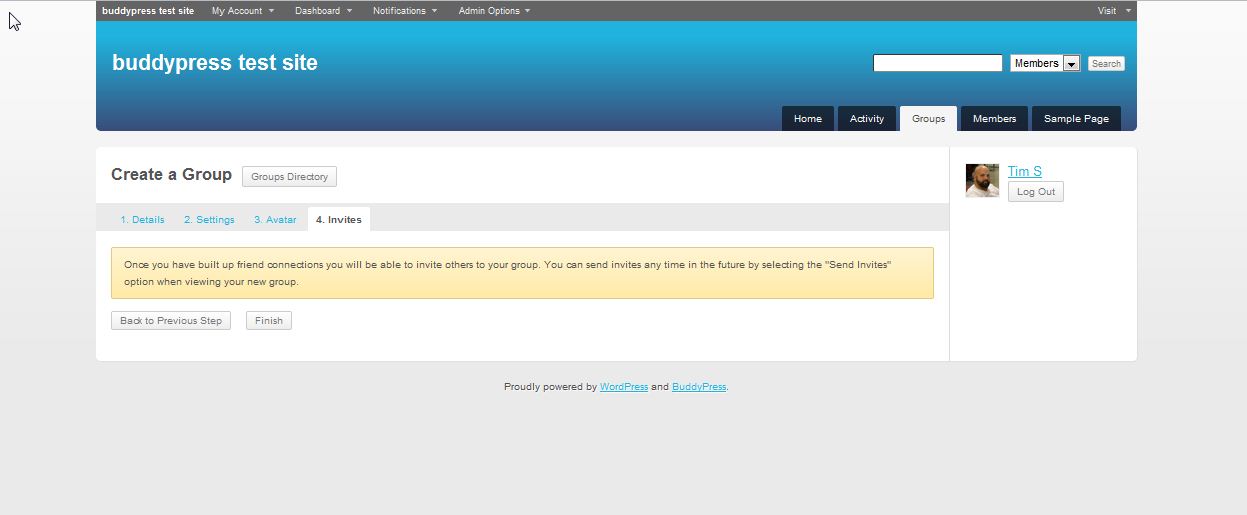The height and width of the screenshot is (515, 1247).
Task: Go to the Home navigation tab
Action: coord(807,118)
